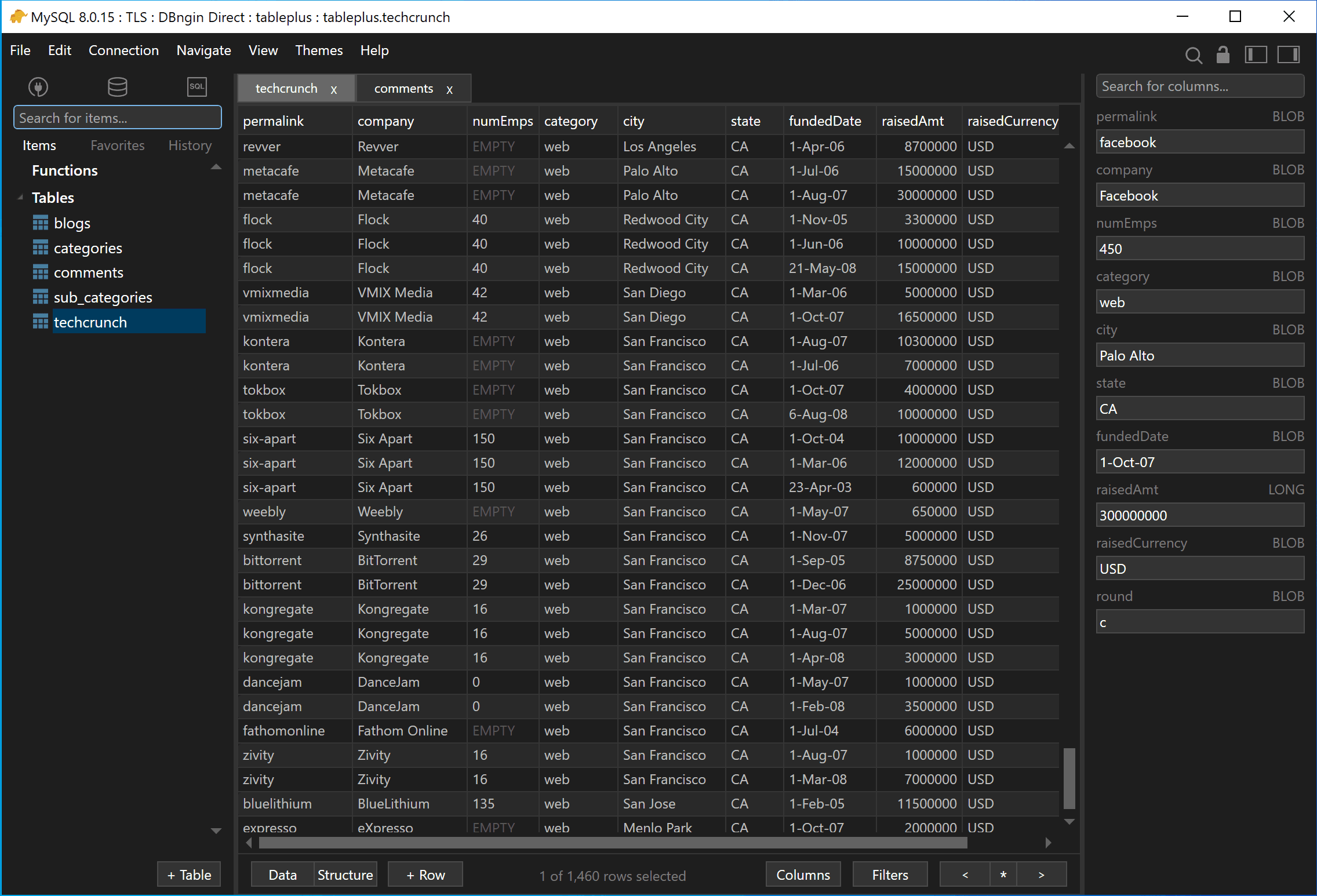Toggle the right details panel
Image resolution: width=1317 pixels, height=896 pixels.
(x=1289, y=55)
